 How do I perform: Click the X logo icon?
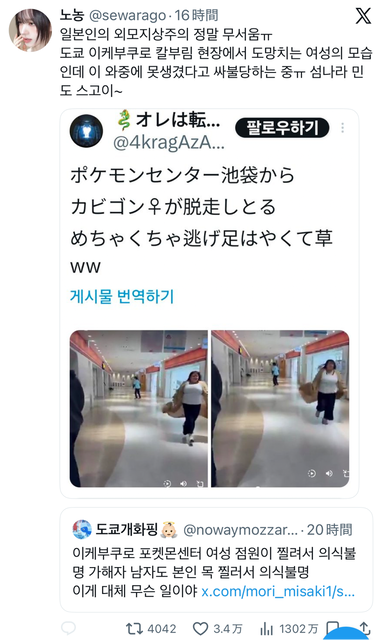(363, 16)
